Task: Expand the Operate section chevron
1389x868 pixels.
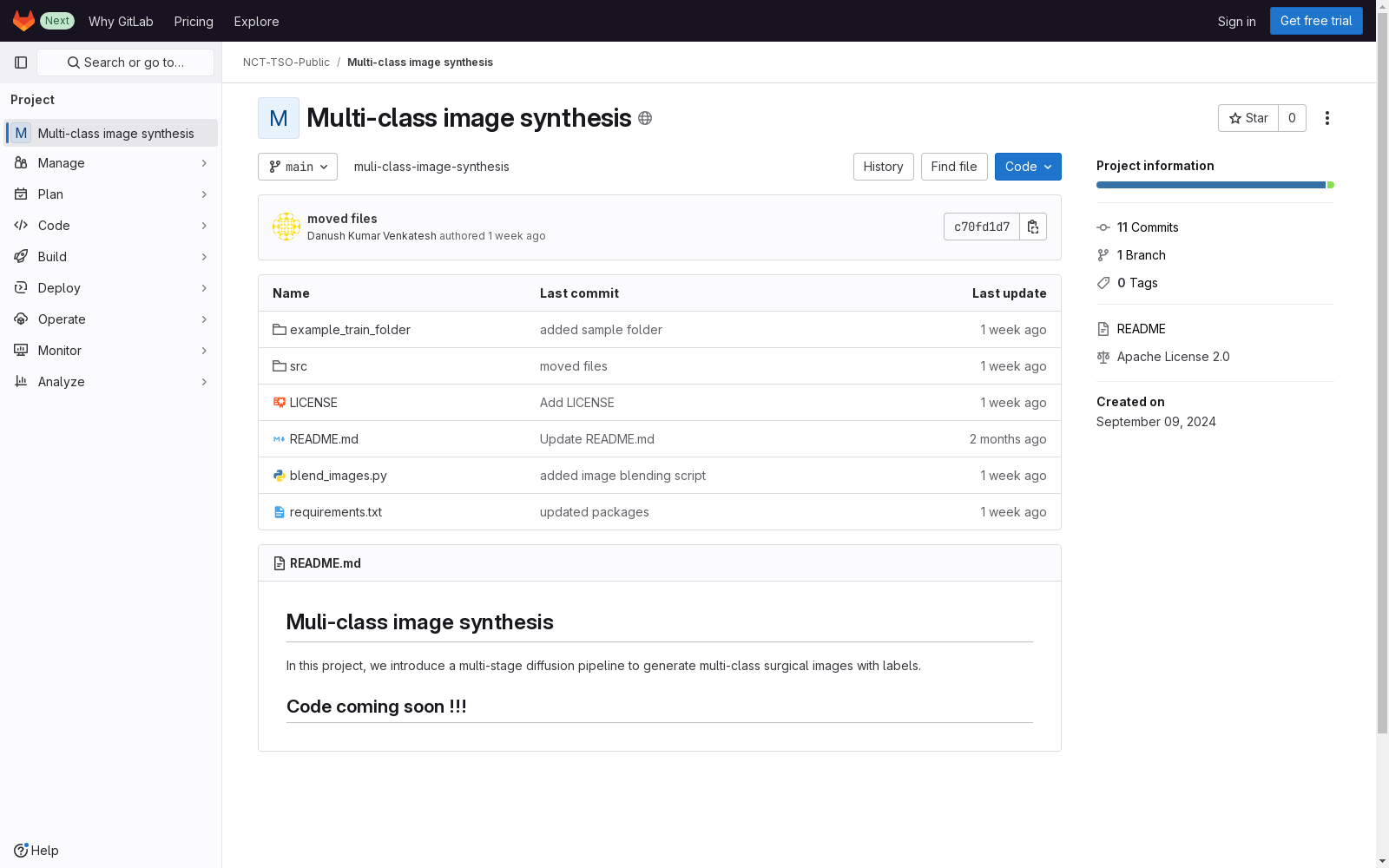Action: click(x=205, y=319)
